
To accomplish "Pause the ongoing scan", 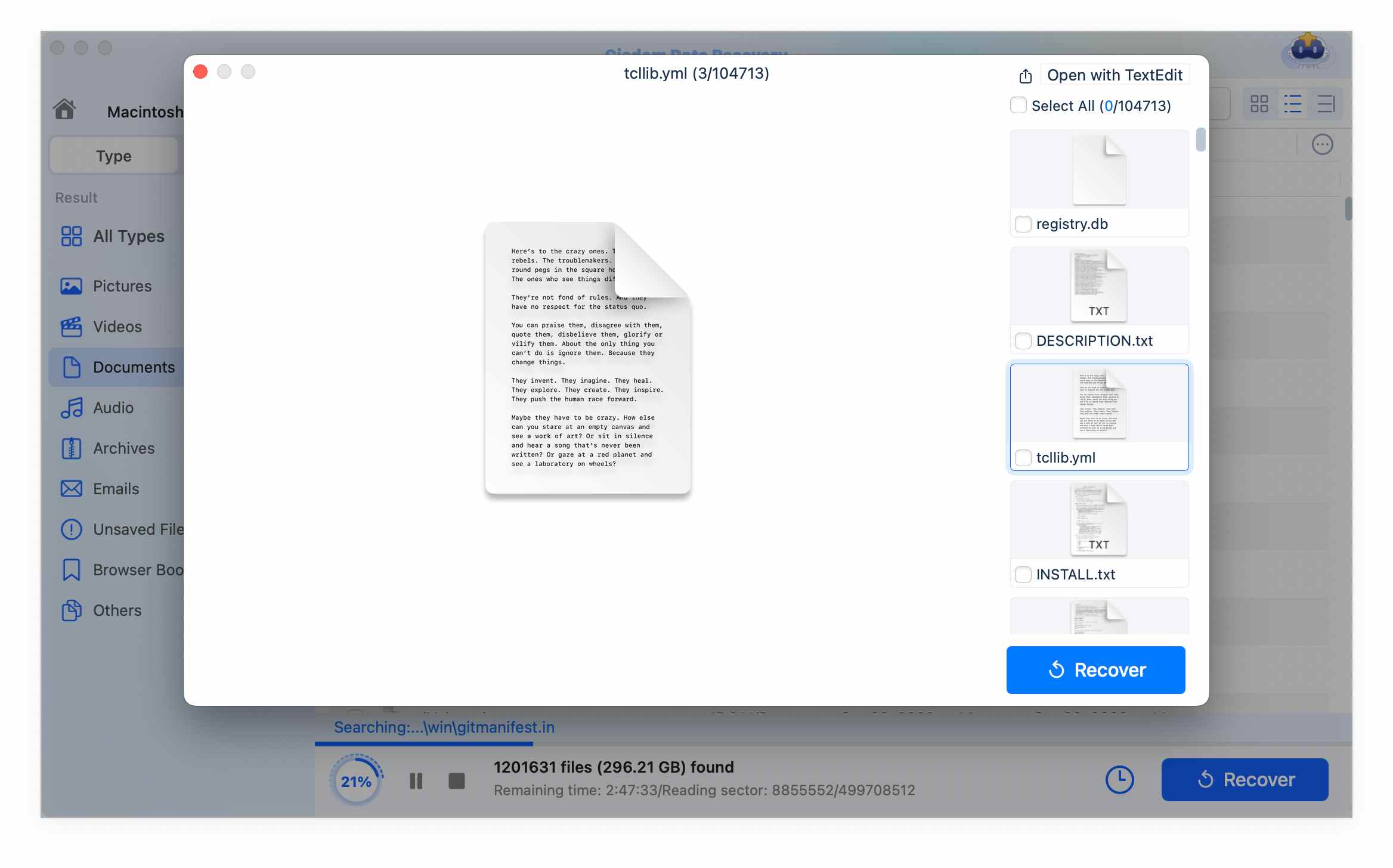I will (416, 780).
